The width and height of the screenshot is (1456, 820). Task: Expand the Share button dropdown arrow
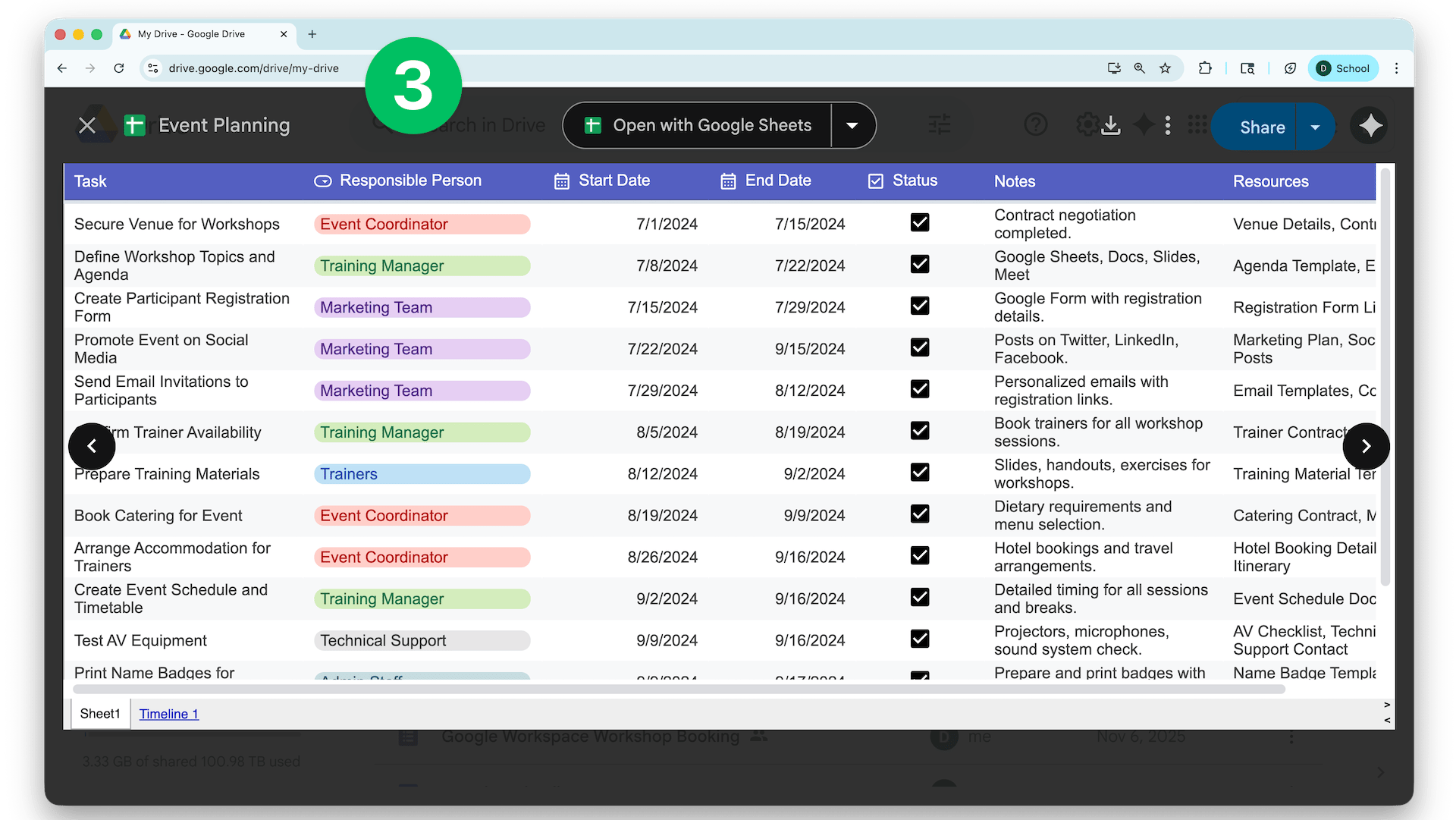1316,127
